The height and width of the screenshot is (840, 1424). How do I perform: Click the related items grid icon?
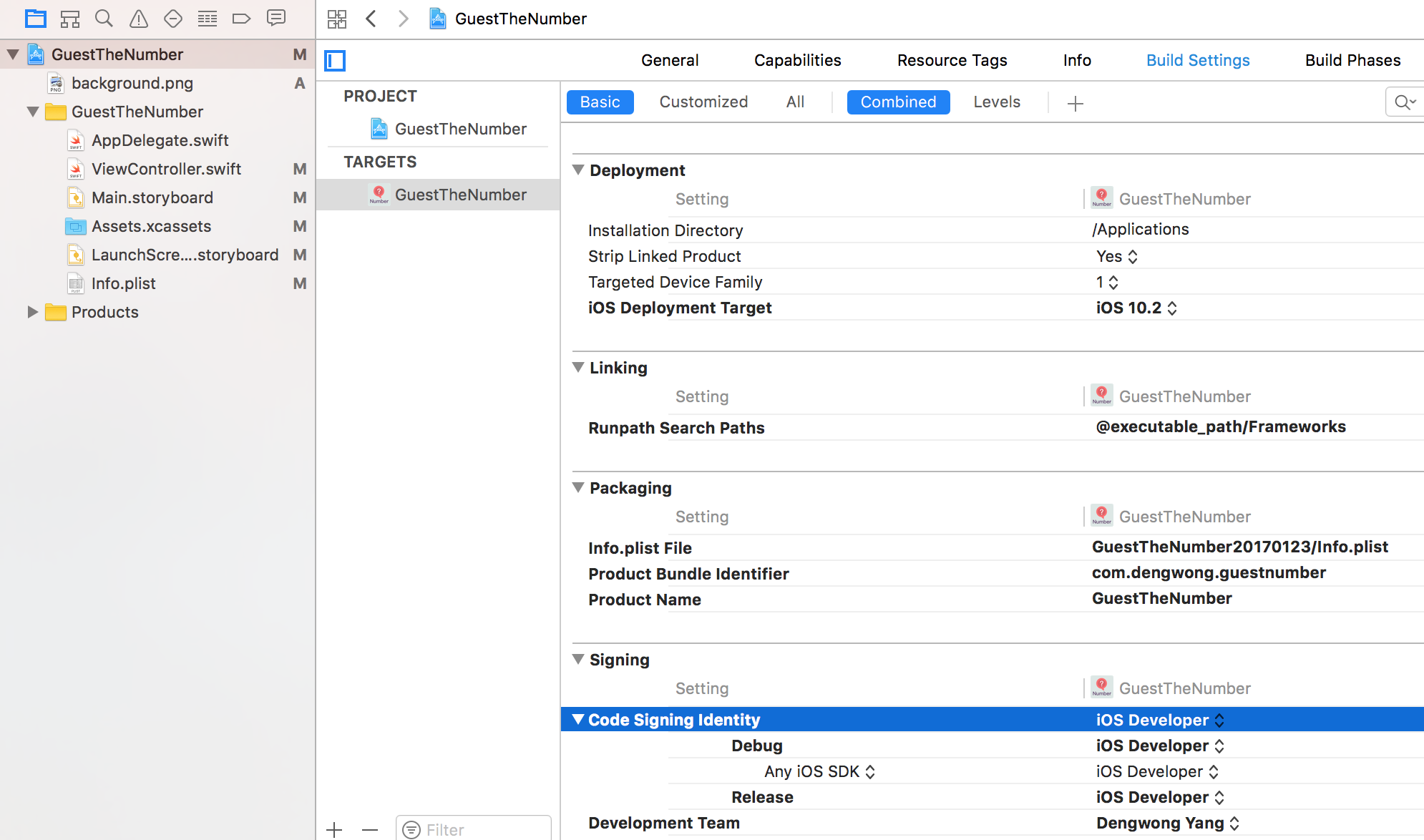click(x=337, y=19)
